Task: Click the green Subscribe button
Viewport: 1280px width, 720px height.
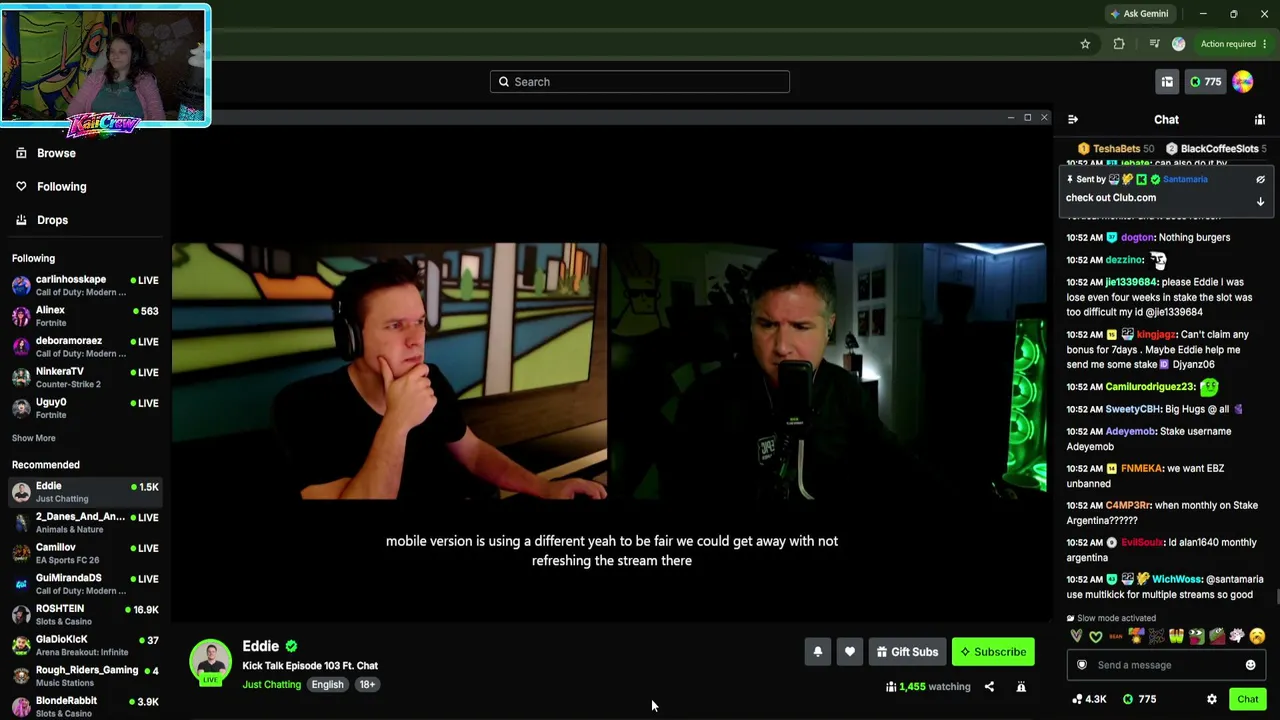Action: pos(993,652)
